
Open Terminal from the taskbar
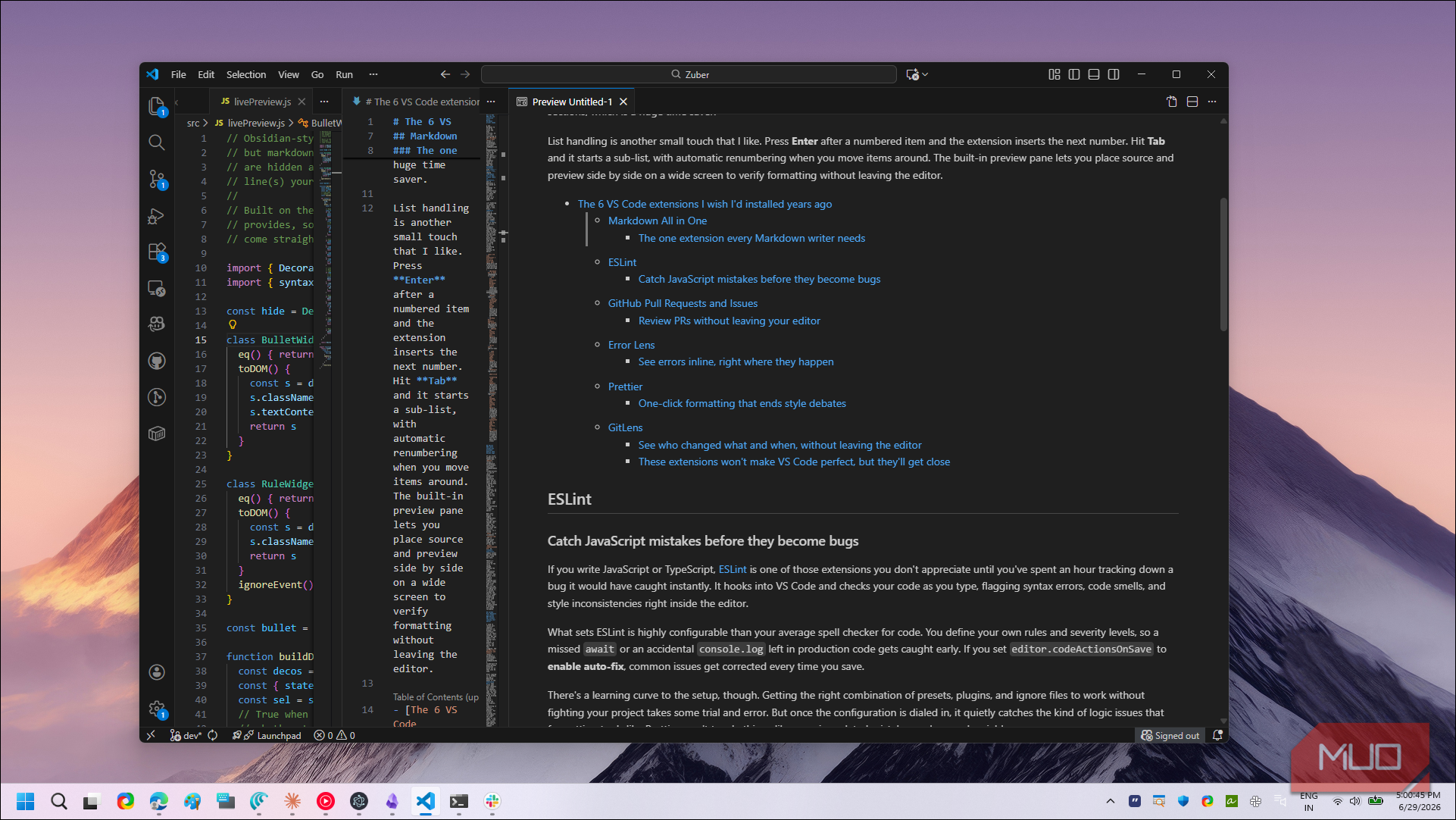(459, 801)
